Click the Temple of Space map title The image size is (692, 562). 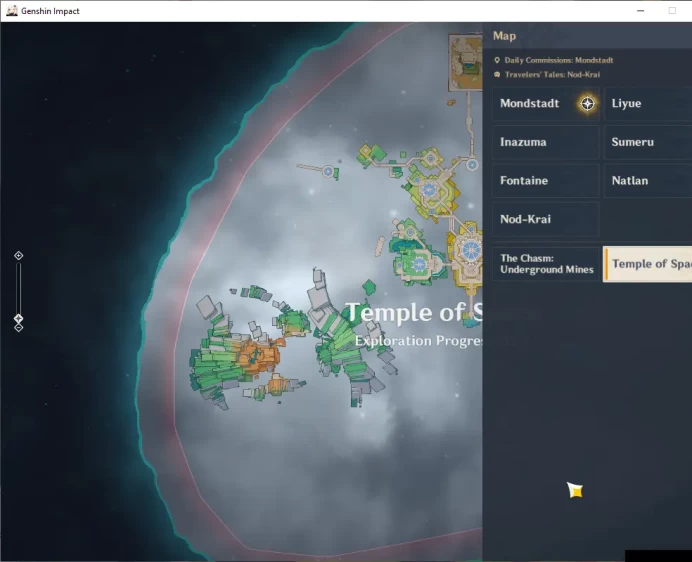click(x=414, y=313)
